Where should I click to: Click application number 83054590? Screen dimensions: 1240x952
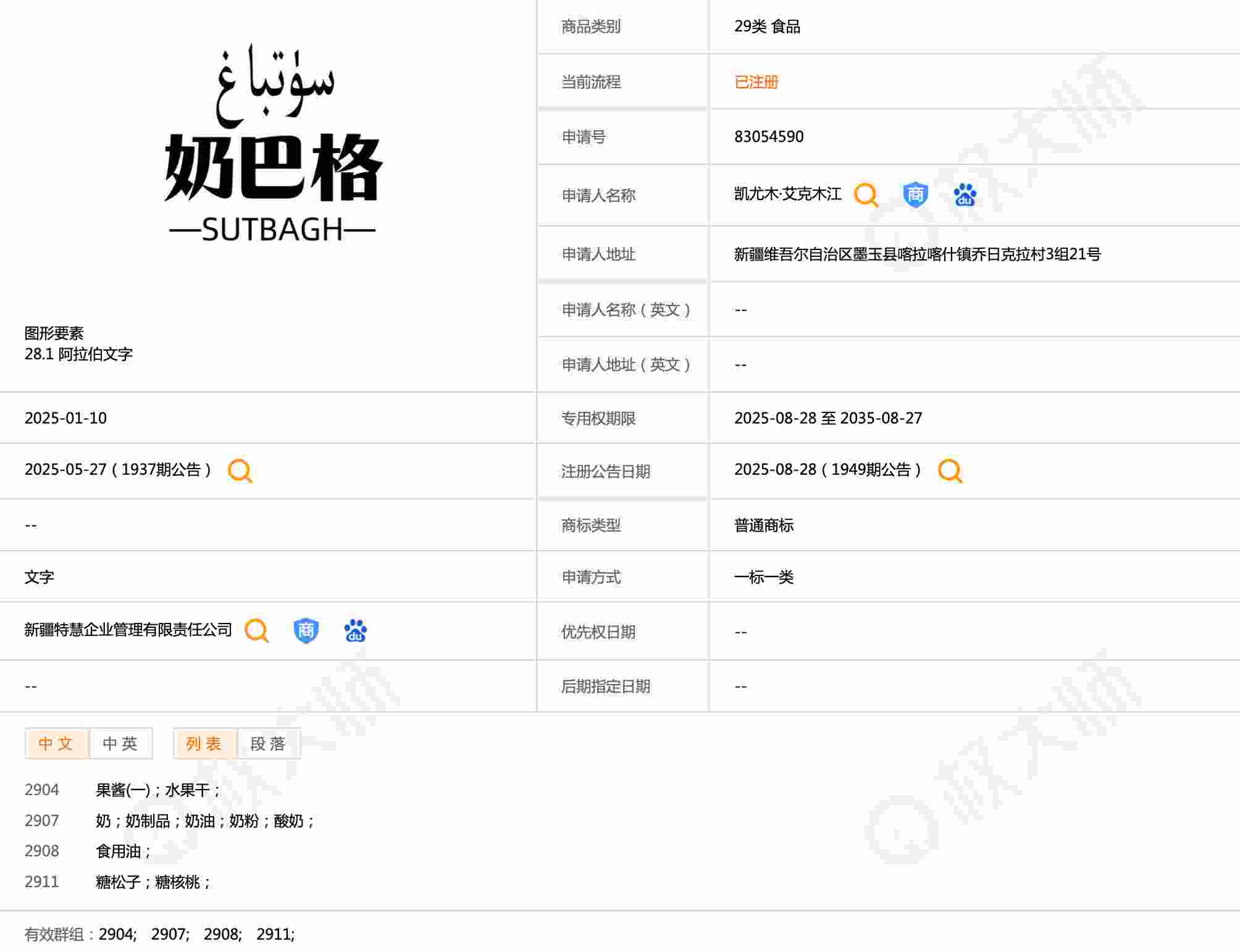768,136
